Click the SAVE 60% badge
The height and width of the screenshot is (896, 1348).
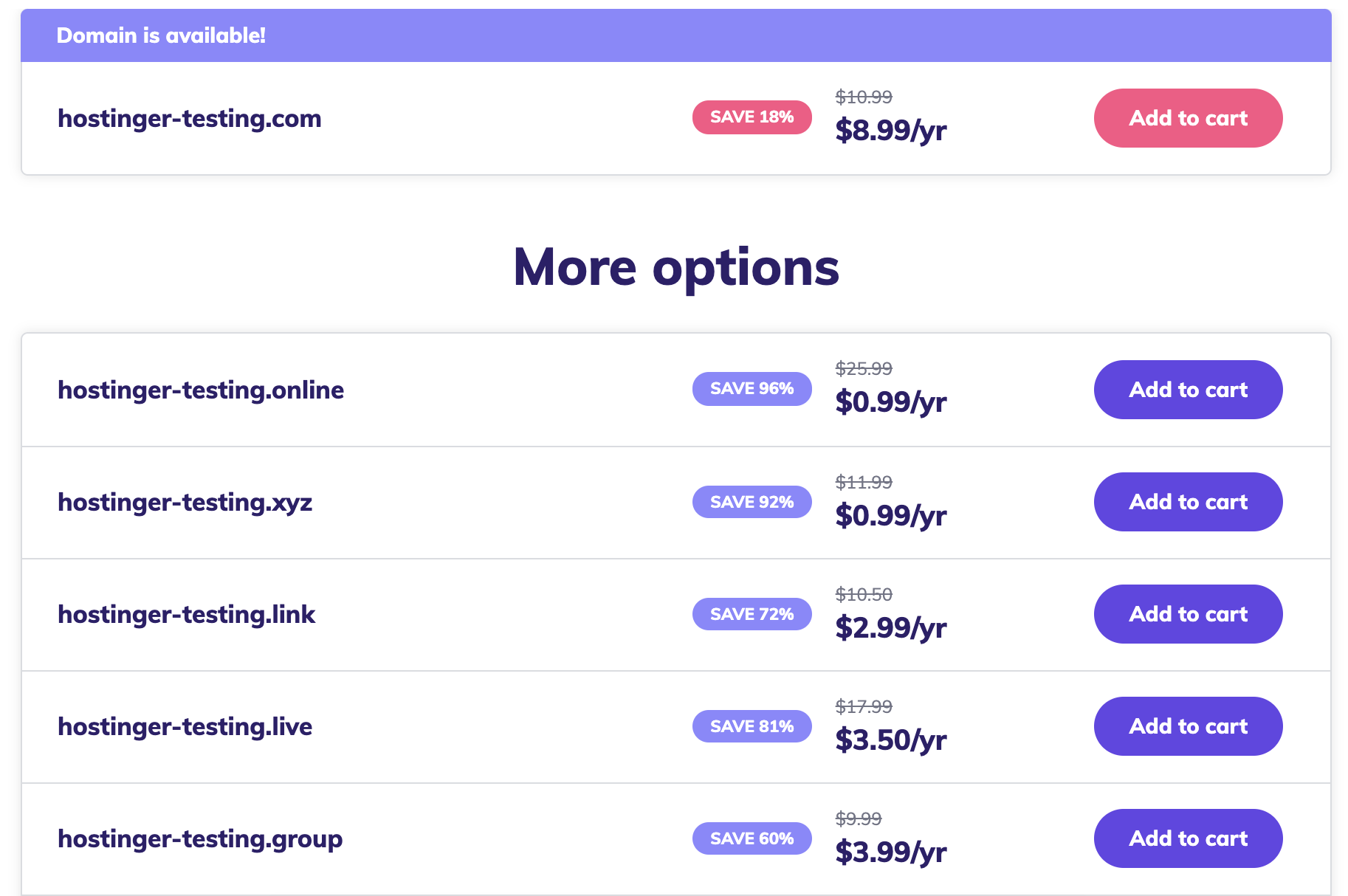pos(752,838)
